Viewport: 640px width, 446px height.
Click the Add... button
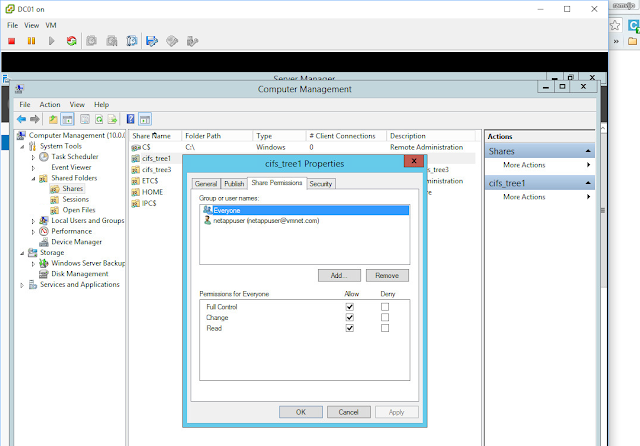(x=339, y=275)
